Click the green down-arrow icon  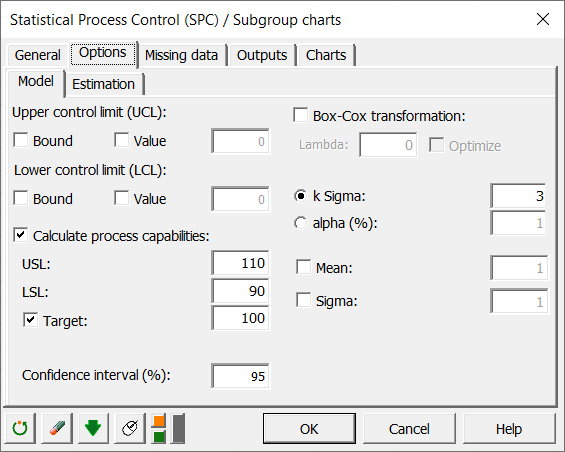coord(93,428)
